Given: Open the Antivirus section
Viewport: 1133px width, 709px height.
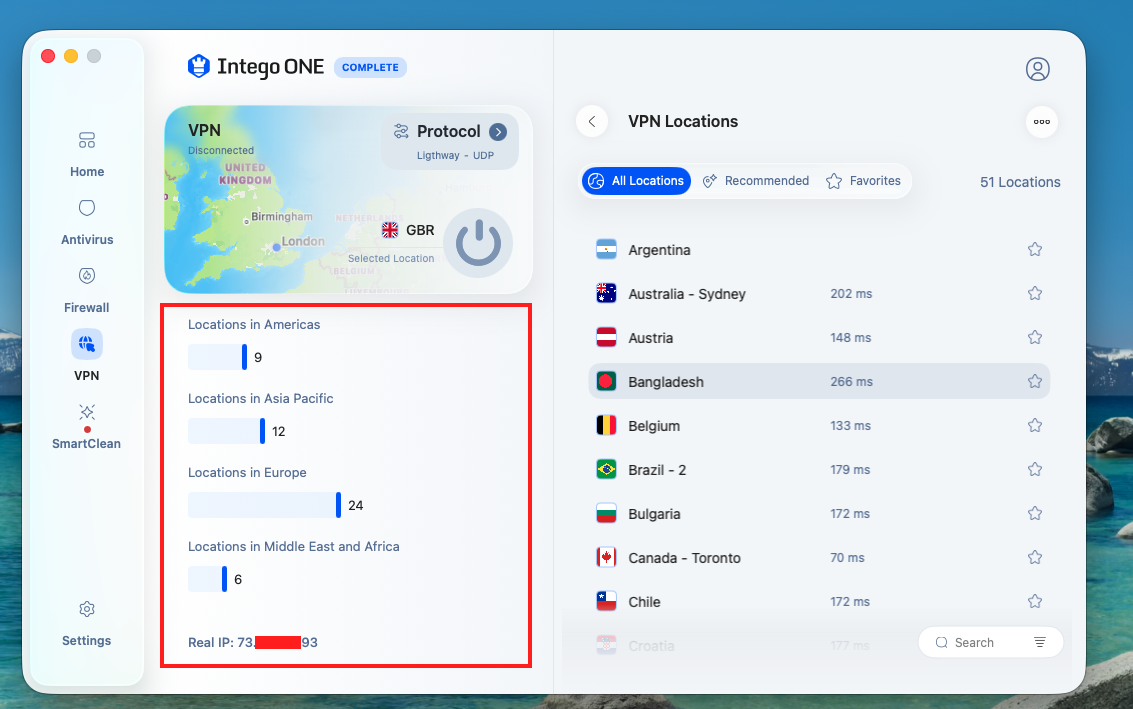Looking at the screenshot, I should pos(87,223).
